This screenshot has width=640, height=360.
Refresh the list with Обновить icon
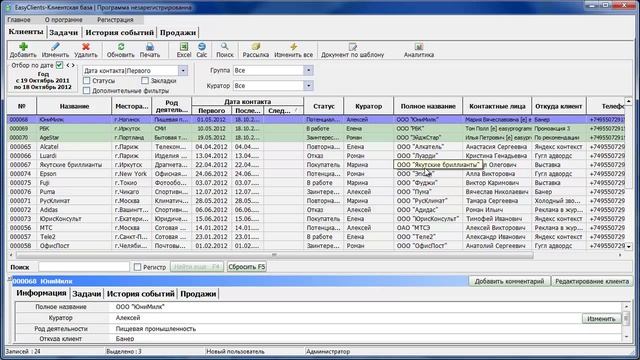tap(121, 47)
